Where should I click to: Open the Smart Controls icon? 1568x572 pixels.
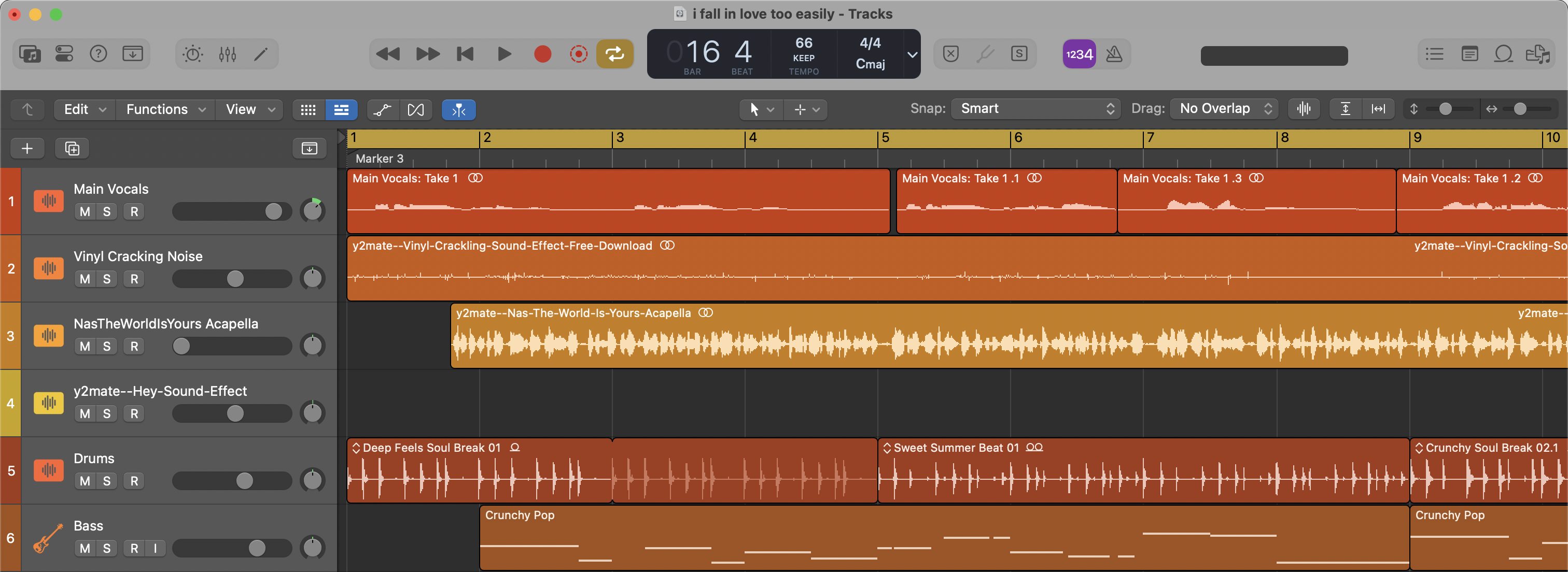[x=64, y=53]
